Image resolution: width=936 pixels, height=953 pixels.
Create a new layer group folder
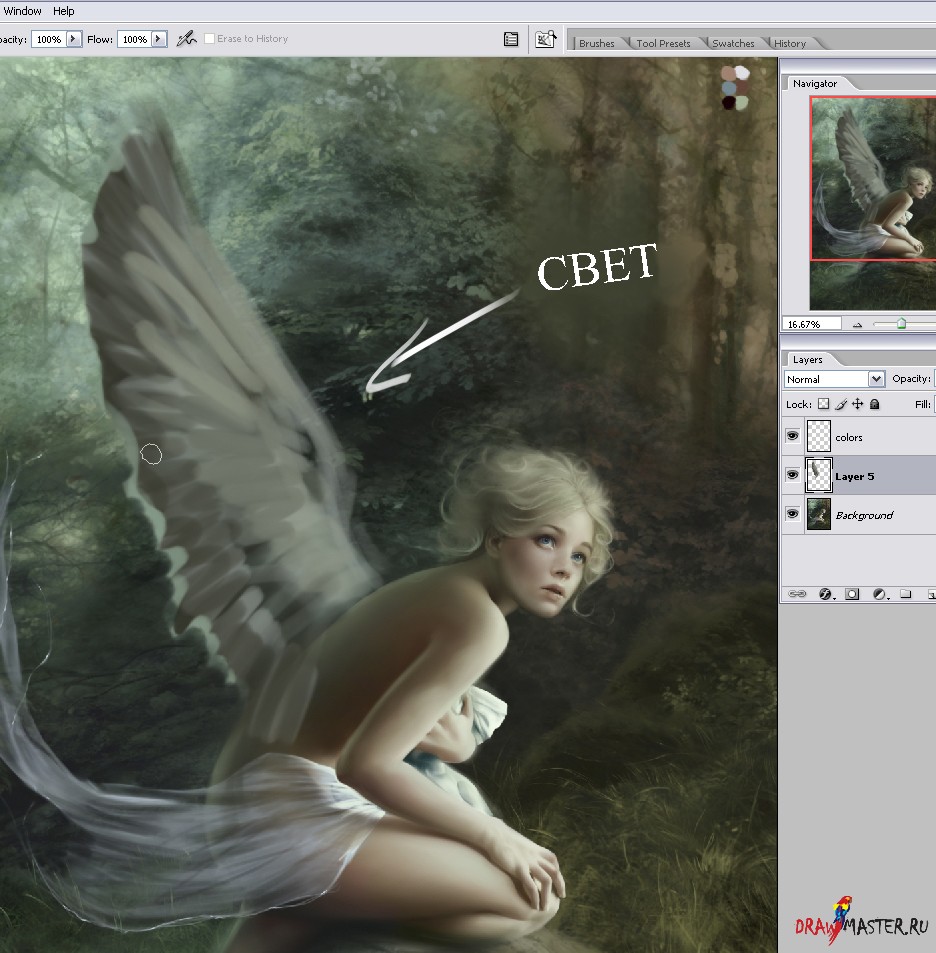point(906,594)
